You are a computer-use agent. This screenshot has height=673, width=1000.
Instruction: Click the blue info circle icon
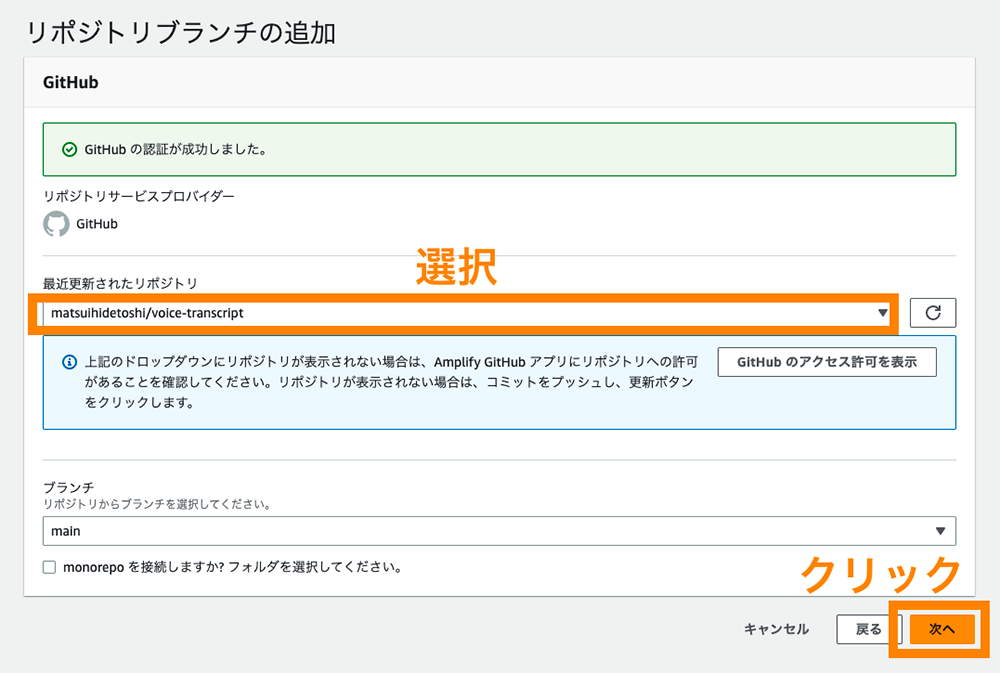[70, 362]
